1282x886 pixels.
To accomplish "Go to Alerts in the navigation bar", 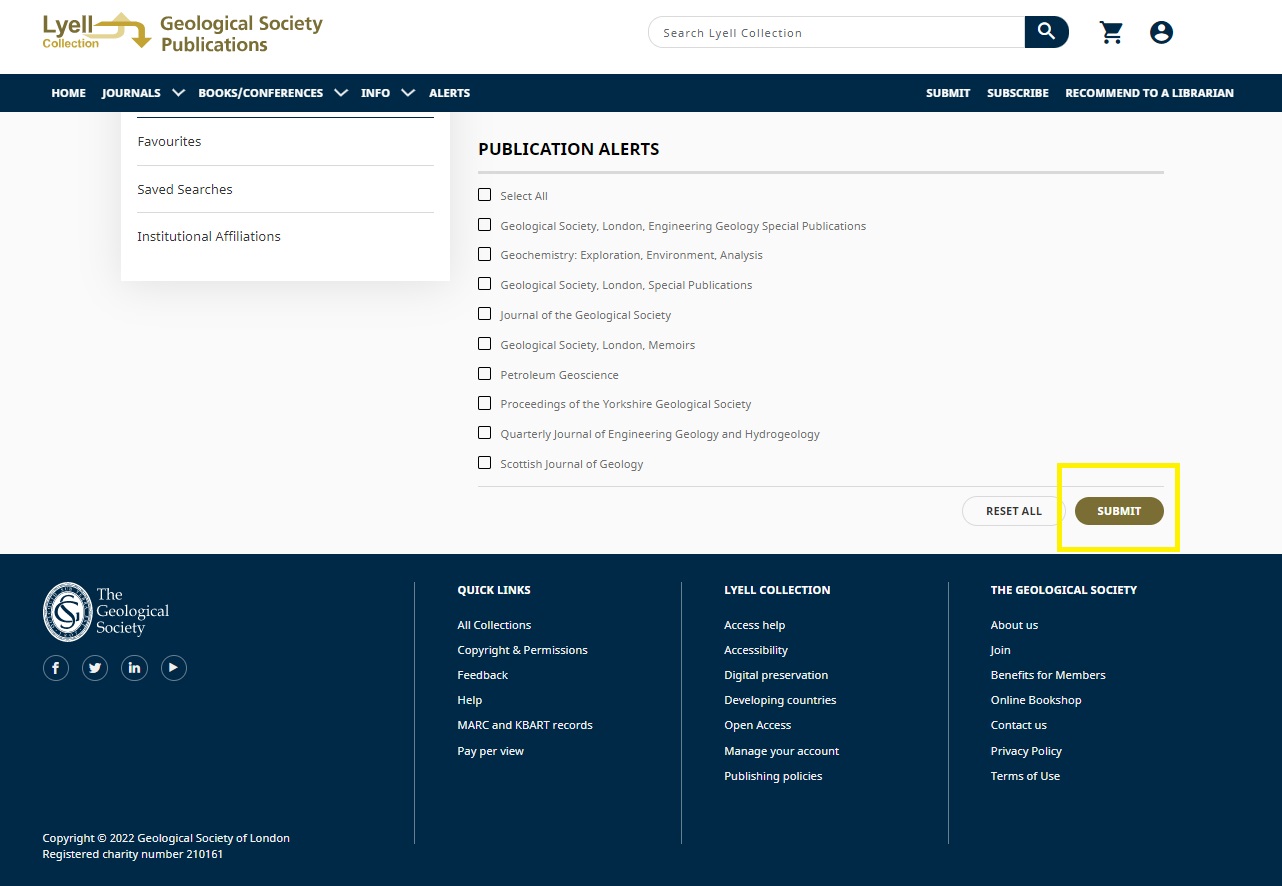I will 449,93.
